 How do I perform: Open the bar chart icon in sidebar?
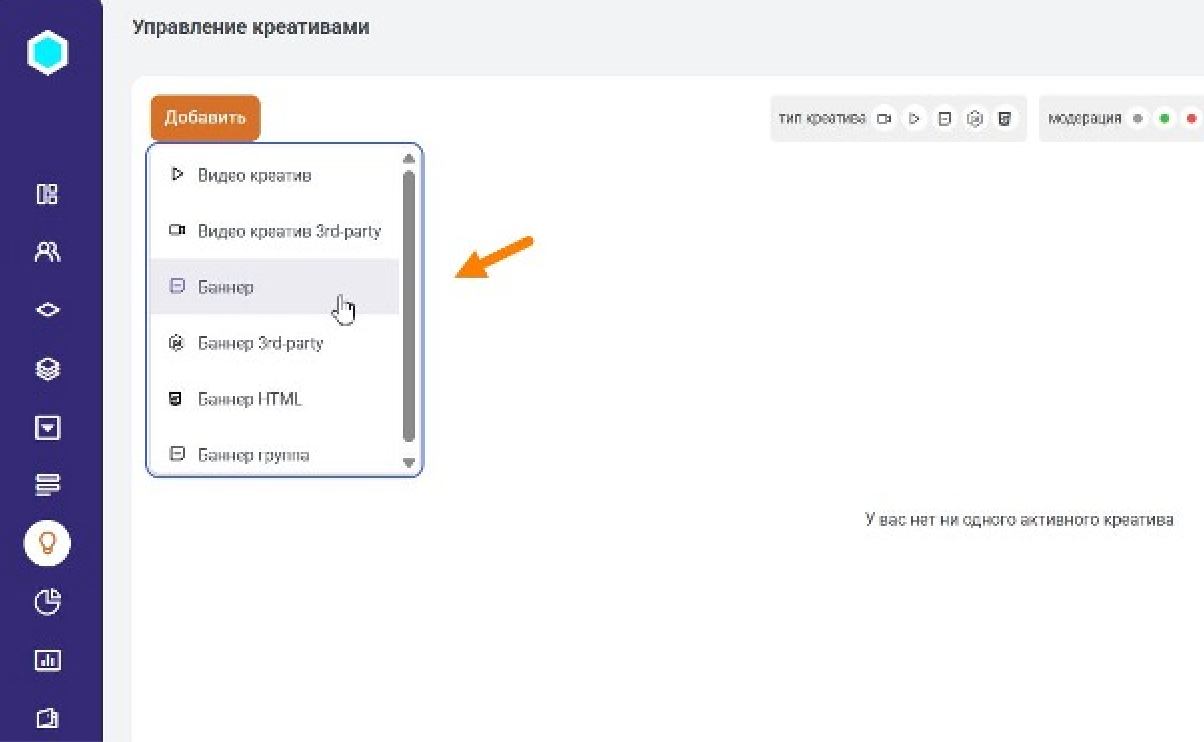pyautogui.click(x=47, y=660)
